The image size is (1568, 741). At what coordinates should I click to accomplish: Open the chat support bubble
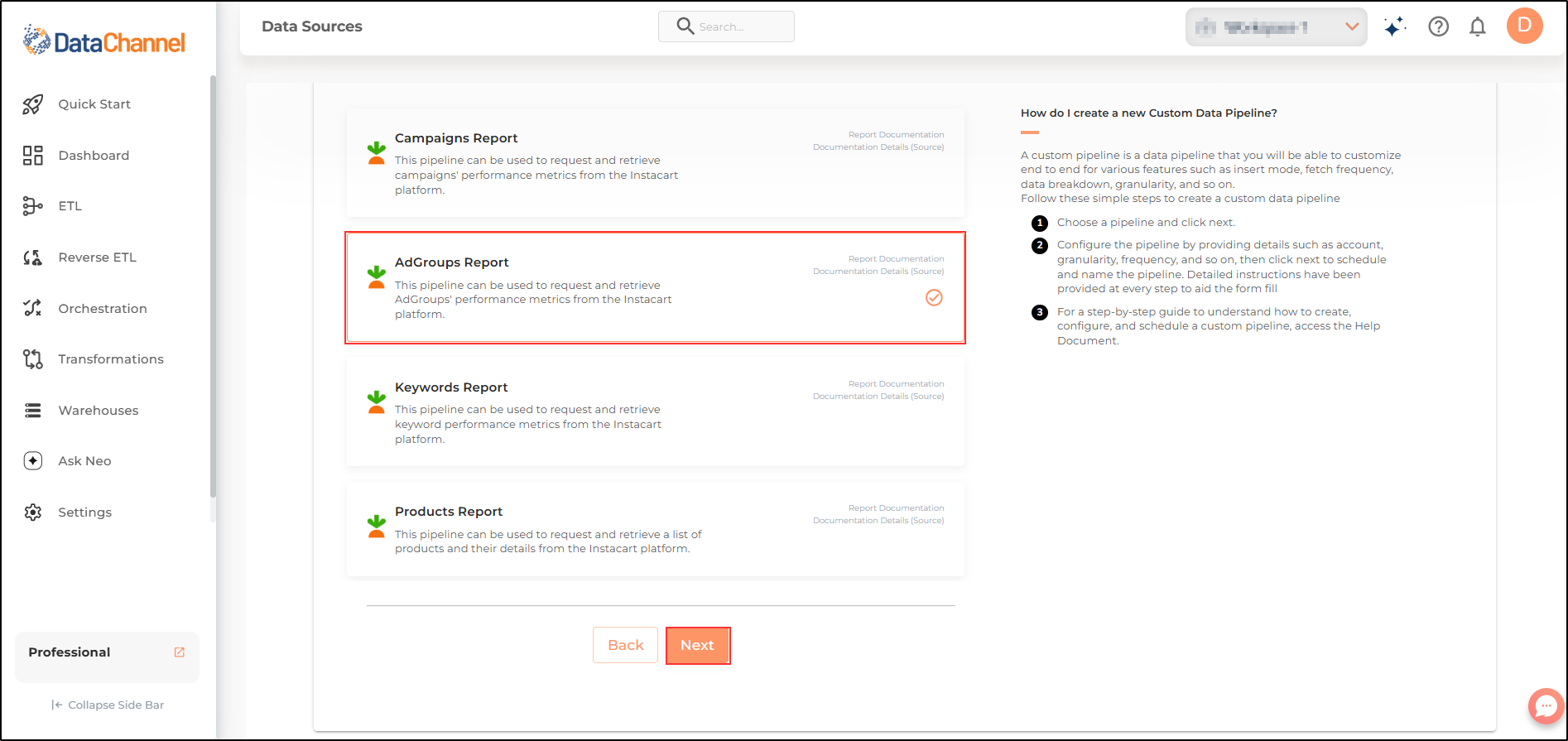point(1546,706)
